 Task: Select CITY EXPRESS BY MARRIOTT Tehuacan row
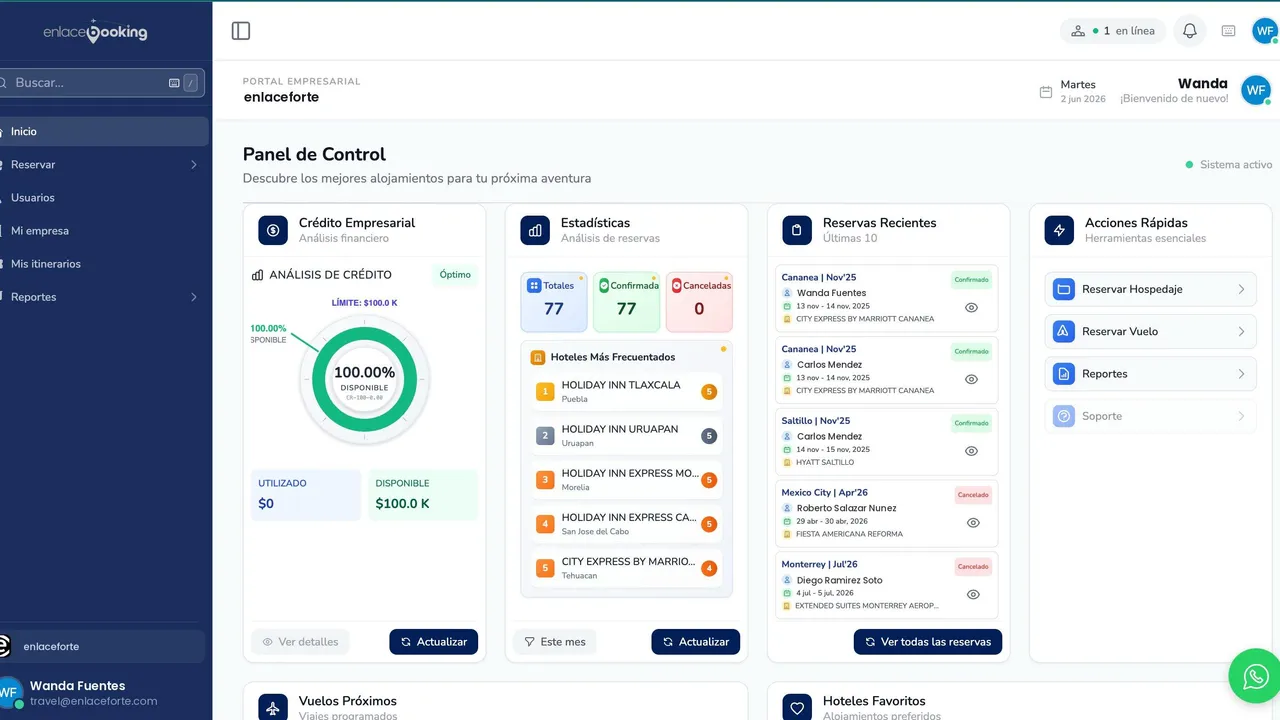[627, 568]
